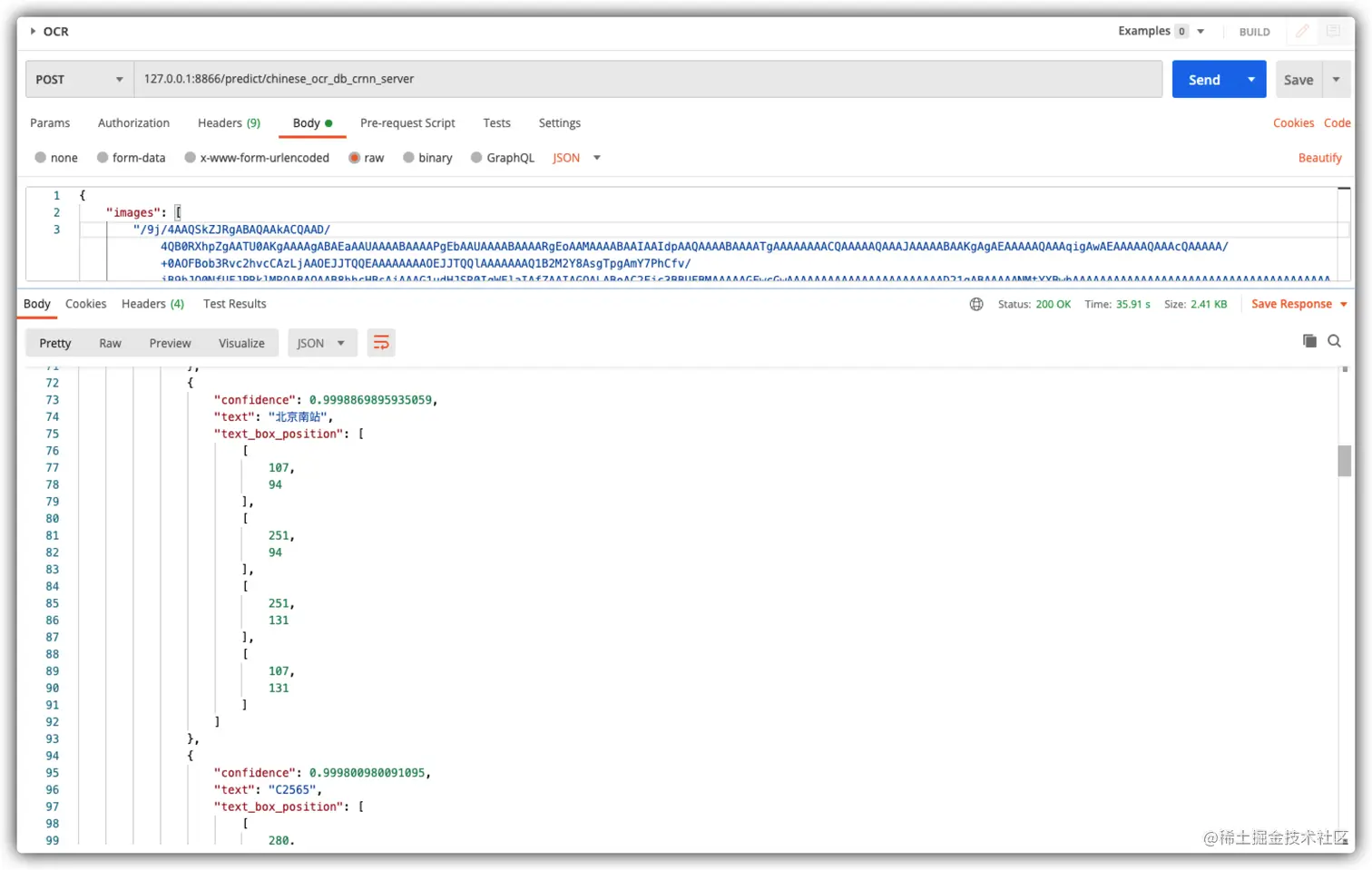Open the Save options arrow
Screen dimensions: 1372x870
coord(1336,80)
